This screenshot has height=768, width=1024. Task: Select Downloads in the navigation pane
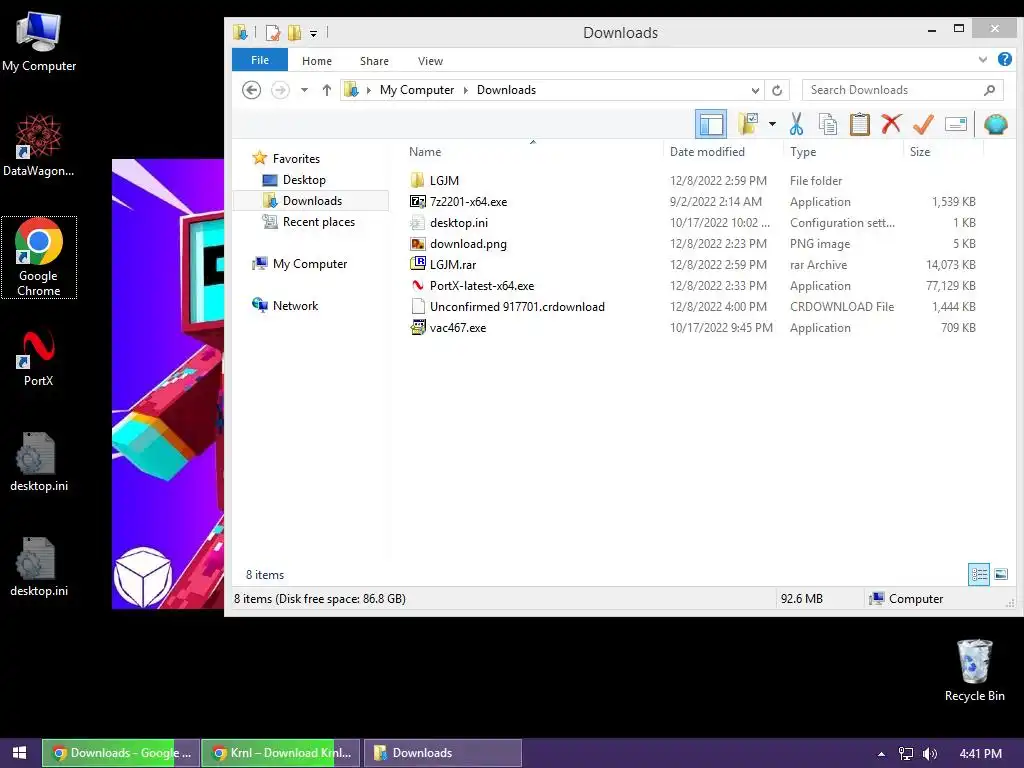(x=311, y=200)
